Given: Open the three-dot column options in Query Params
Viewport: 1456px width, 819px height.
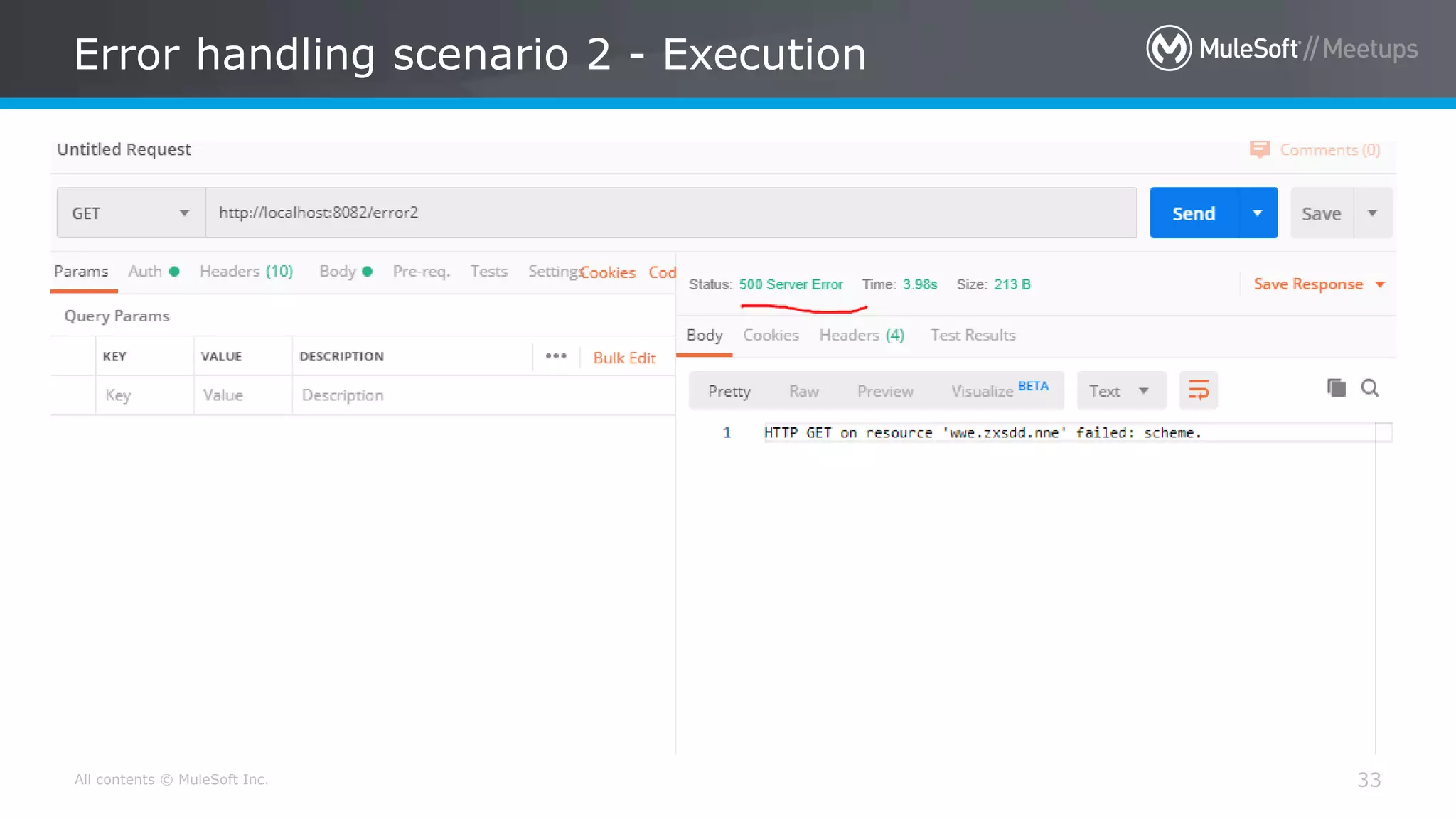Looking at the screenshot, I should click(556, 356).
